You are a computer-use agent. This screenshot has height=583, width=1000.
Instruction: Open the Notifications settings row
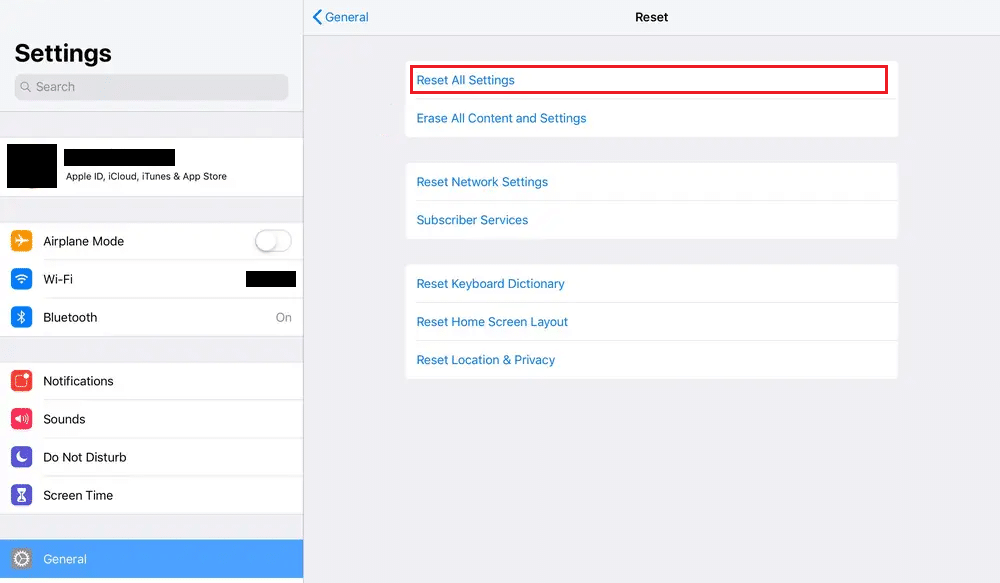tap(152, 381)
